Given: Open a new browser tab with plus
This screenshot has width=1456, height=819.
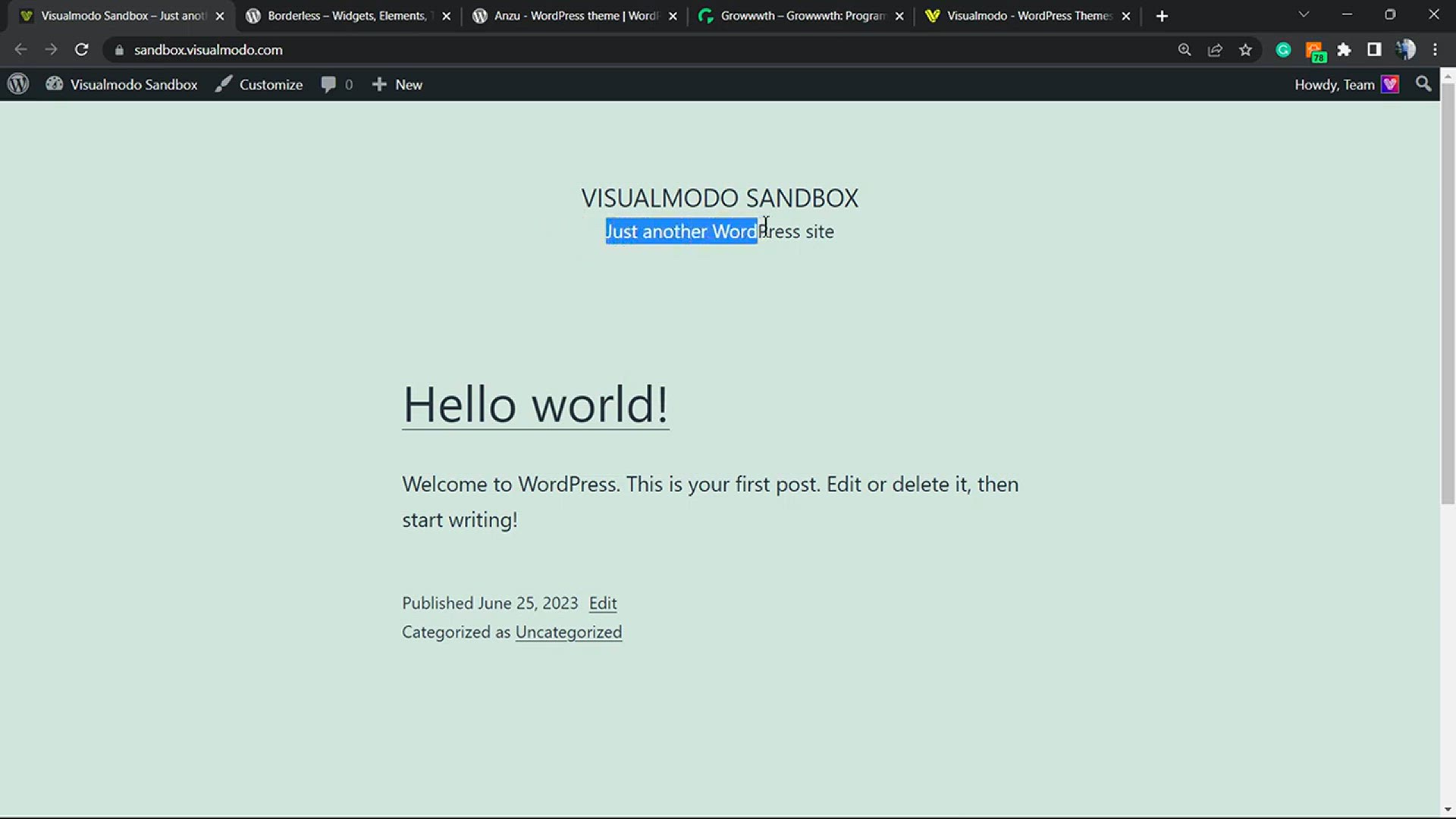Looking at the screenshot, I should tap(1162, 16).
